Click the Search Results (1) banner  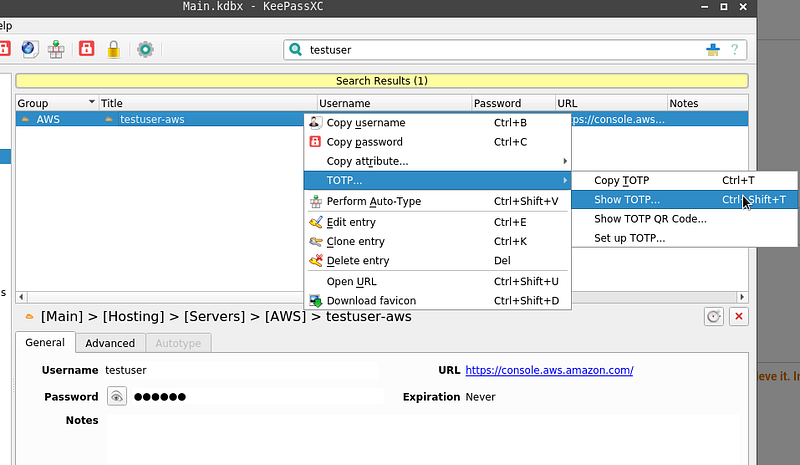pos(382,81)
